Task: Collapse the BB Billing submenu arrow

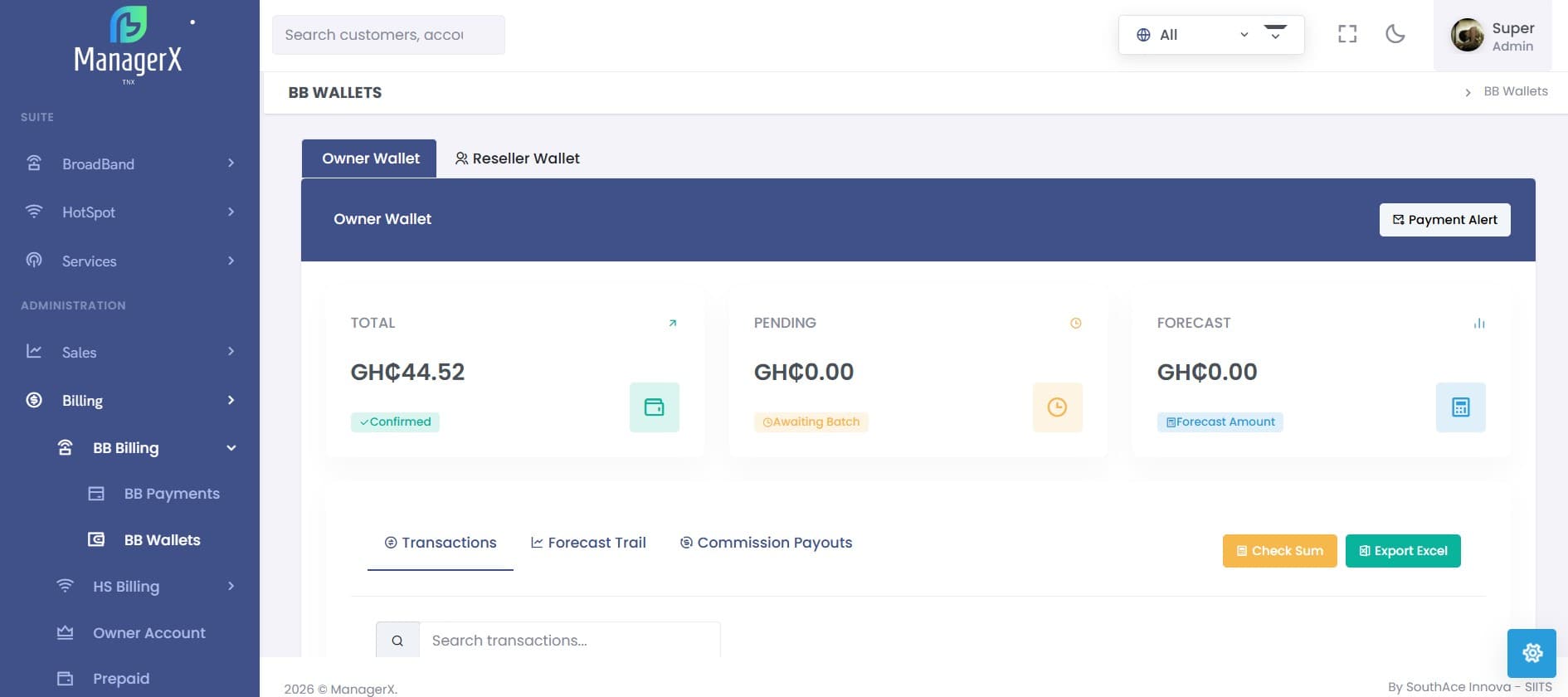Action: tap(231, 448)
